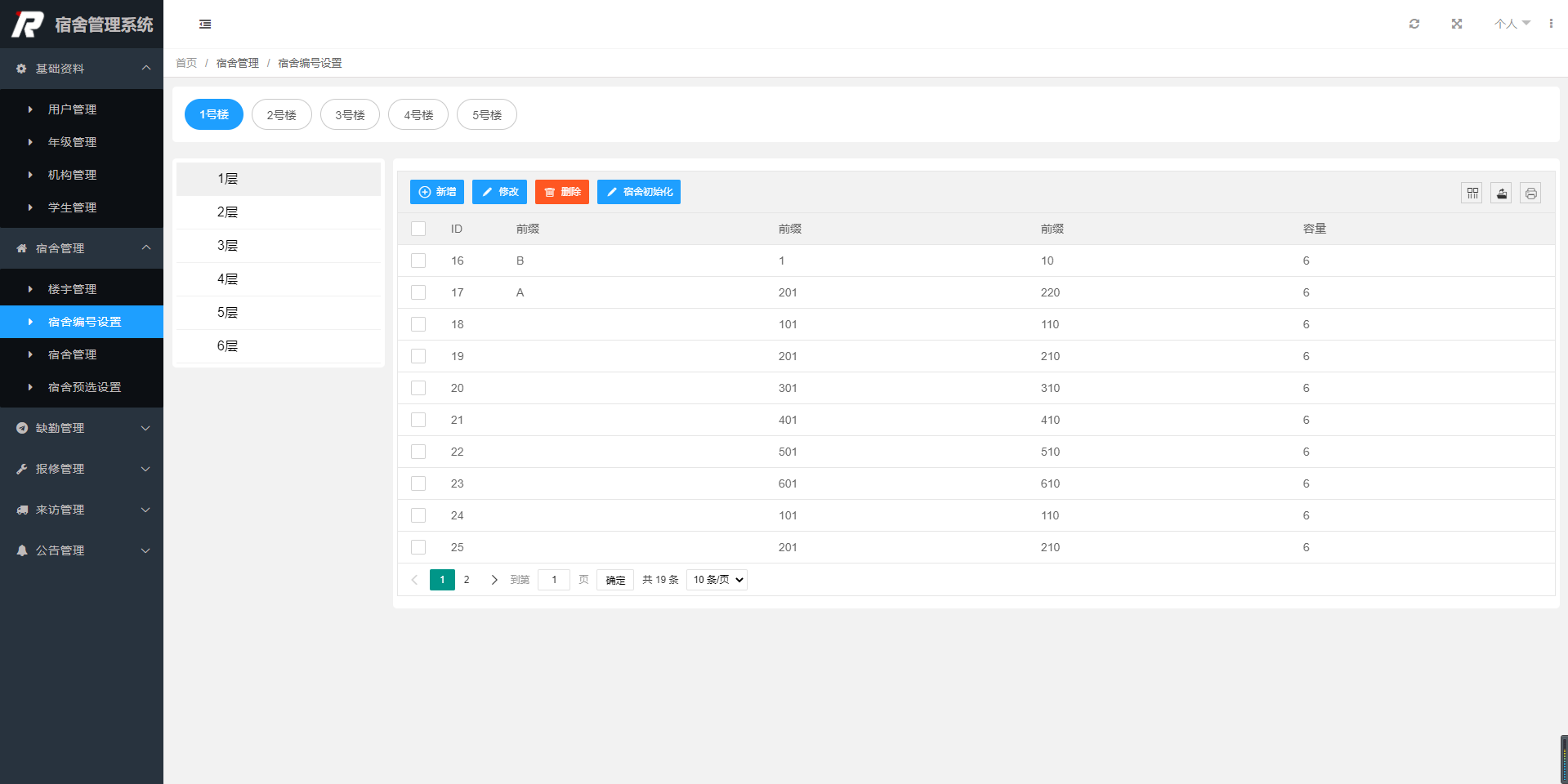Switch to the 4号楼 tab
Viewport: 1568px width, 784px height.
pyautogui.click(x=418, y=114)
